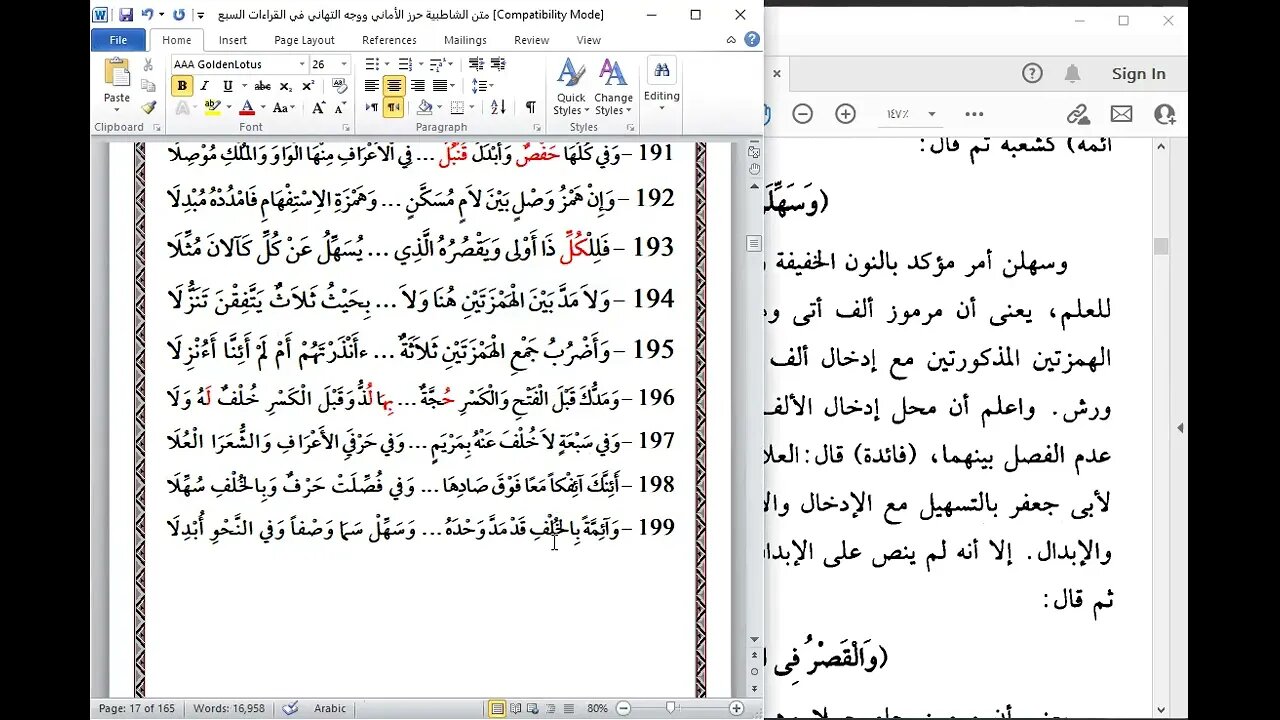This screenshot has width=1280, height=720.
Task: Switch to the References tab
Action: click(x=389, y=40)
